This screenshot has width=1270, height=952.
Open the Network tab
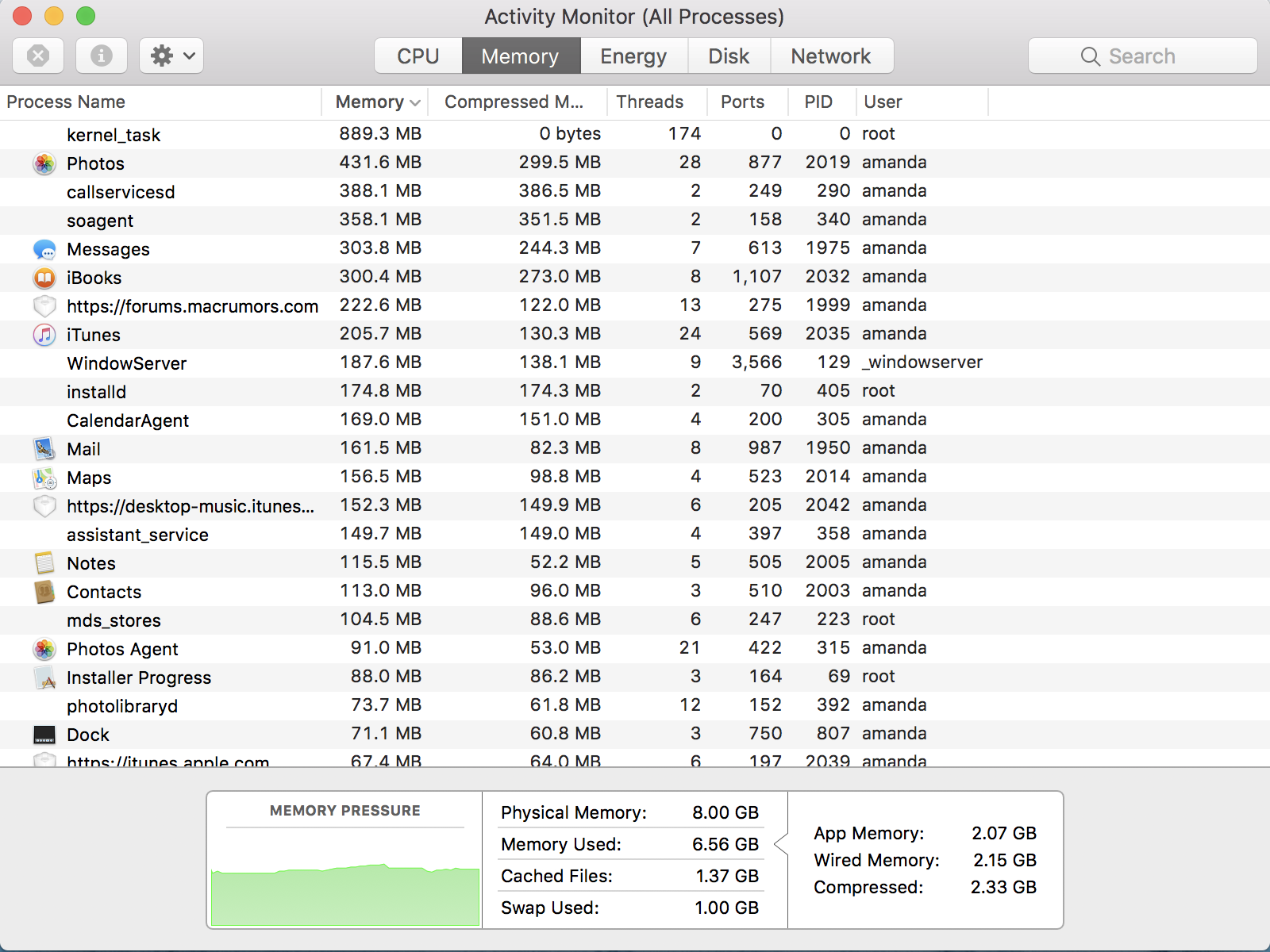tap(831, 56)
